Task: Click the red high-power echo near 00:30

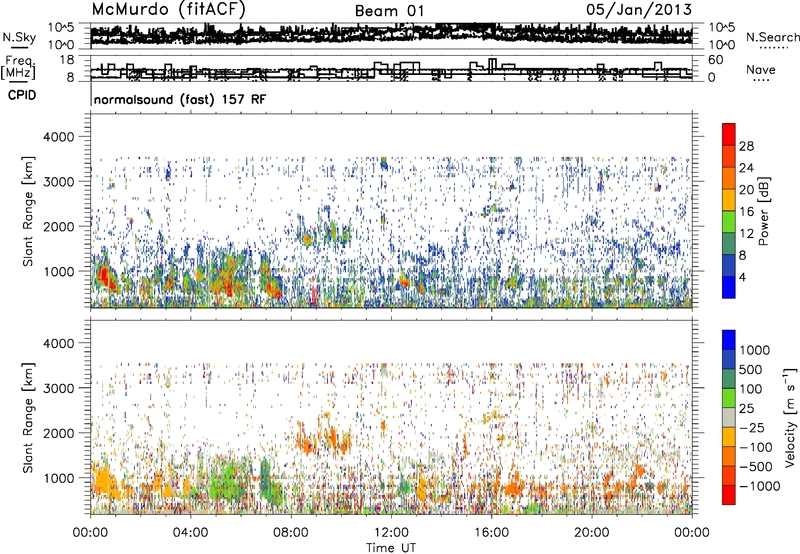Action: point(104,277)
